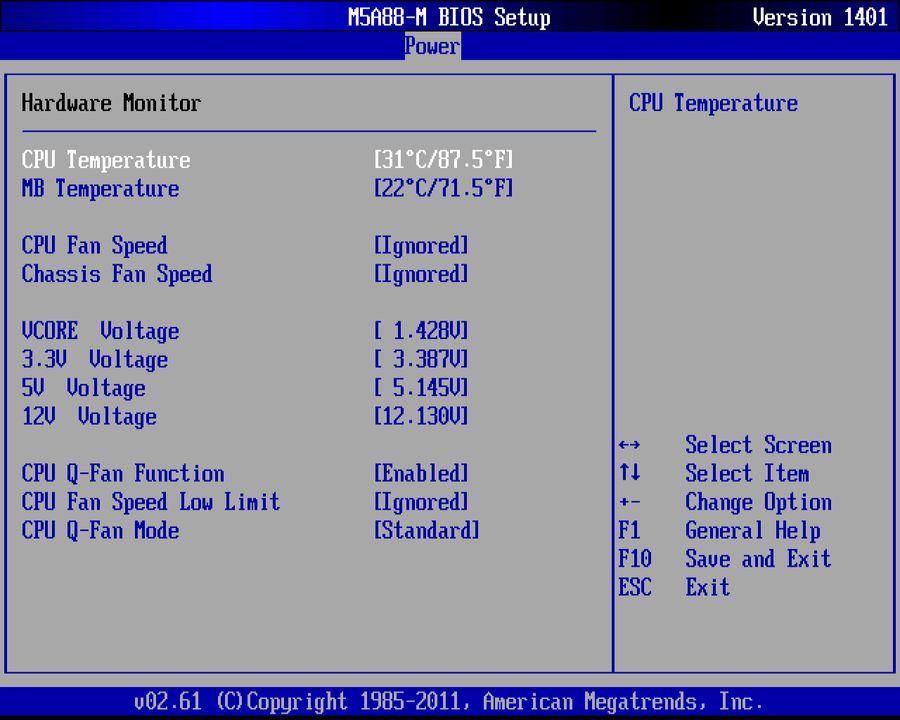Click the F10 key label
Screen dimensions: 900x720
click(x=635, y=559)
